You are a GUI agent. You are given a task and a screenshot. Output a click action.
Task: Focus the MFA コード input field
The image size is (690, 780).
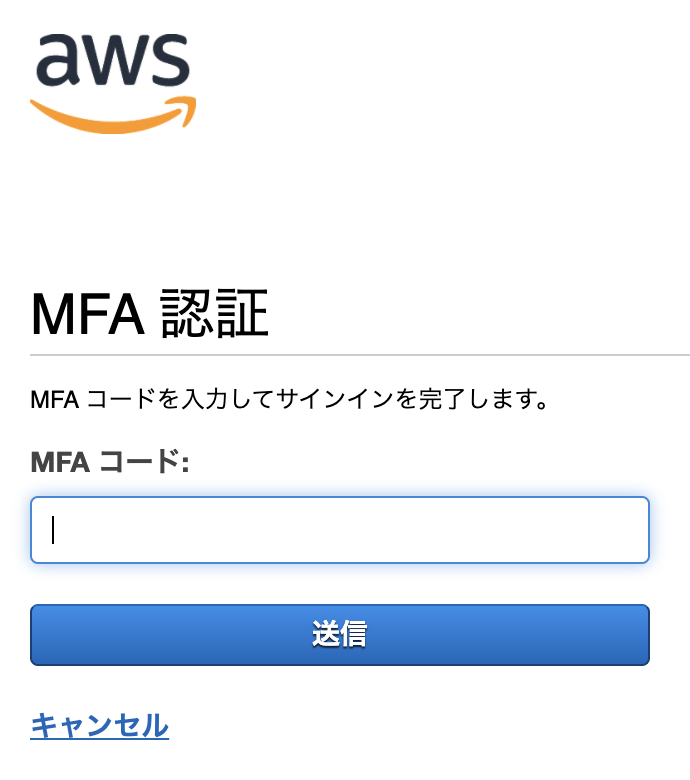(x=340, y=530)
